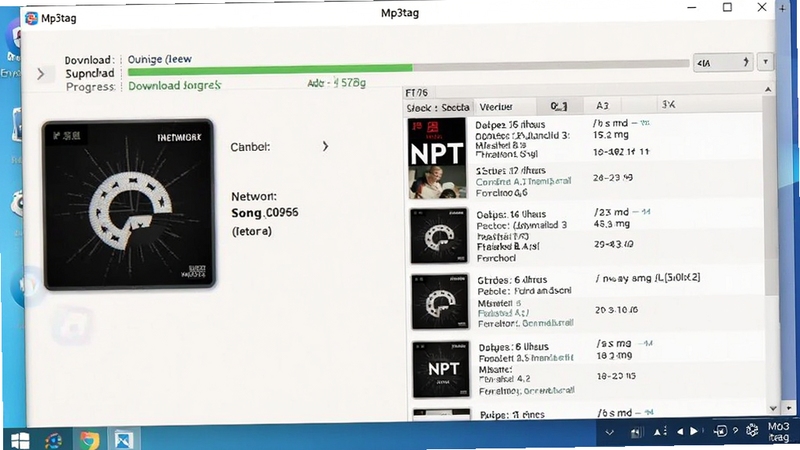
Task: Click the Mp3 tag label in tray corner
Action: coord(779,432)
